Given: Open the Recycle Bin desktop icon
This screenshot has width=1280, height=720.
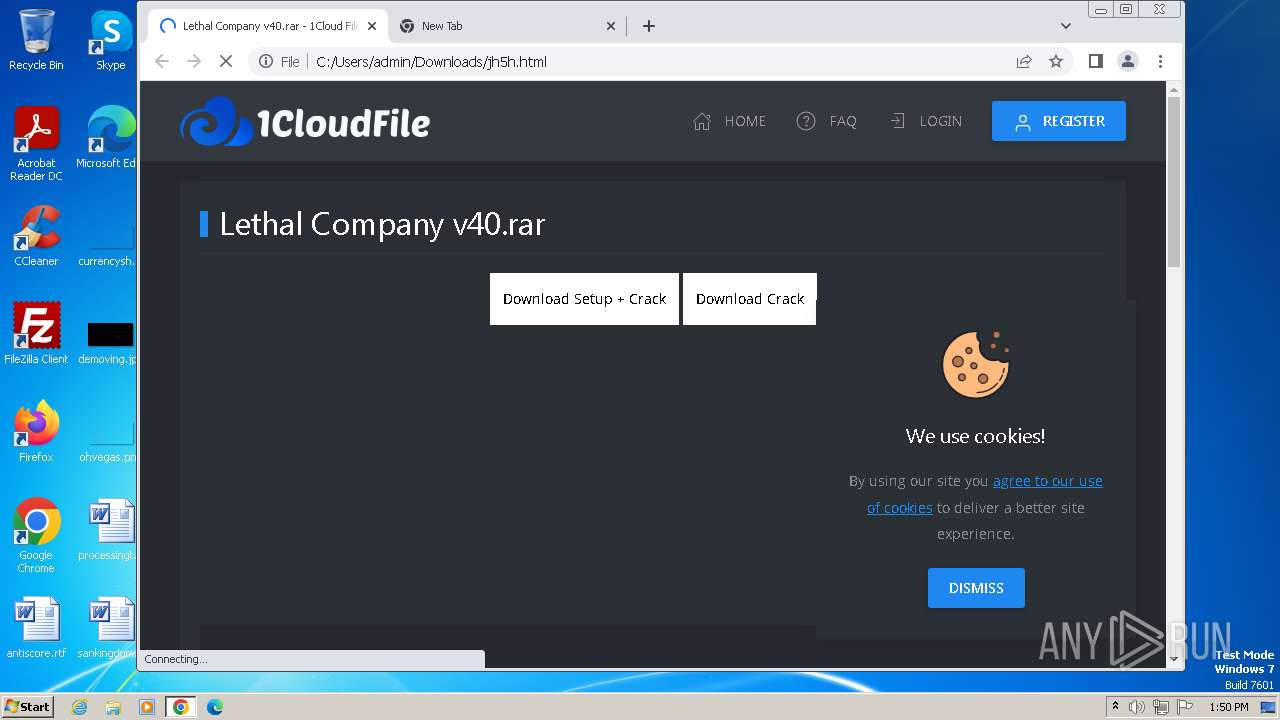Looking at the screenshot, I should point(36,40).
